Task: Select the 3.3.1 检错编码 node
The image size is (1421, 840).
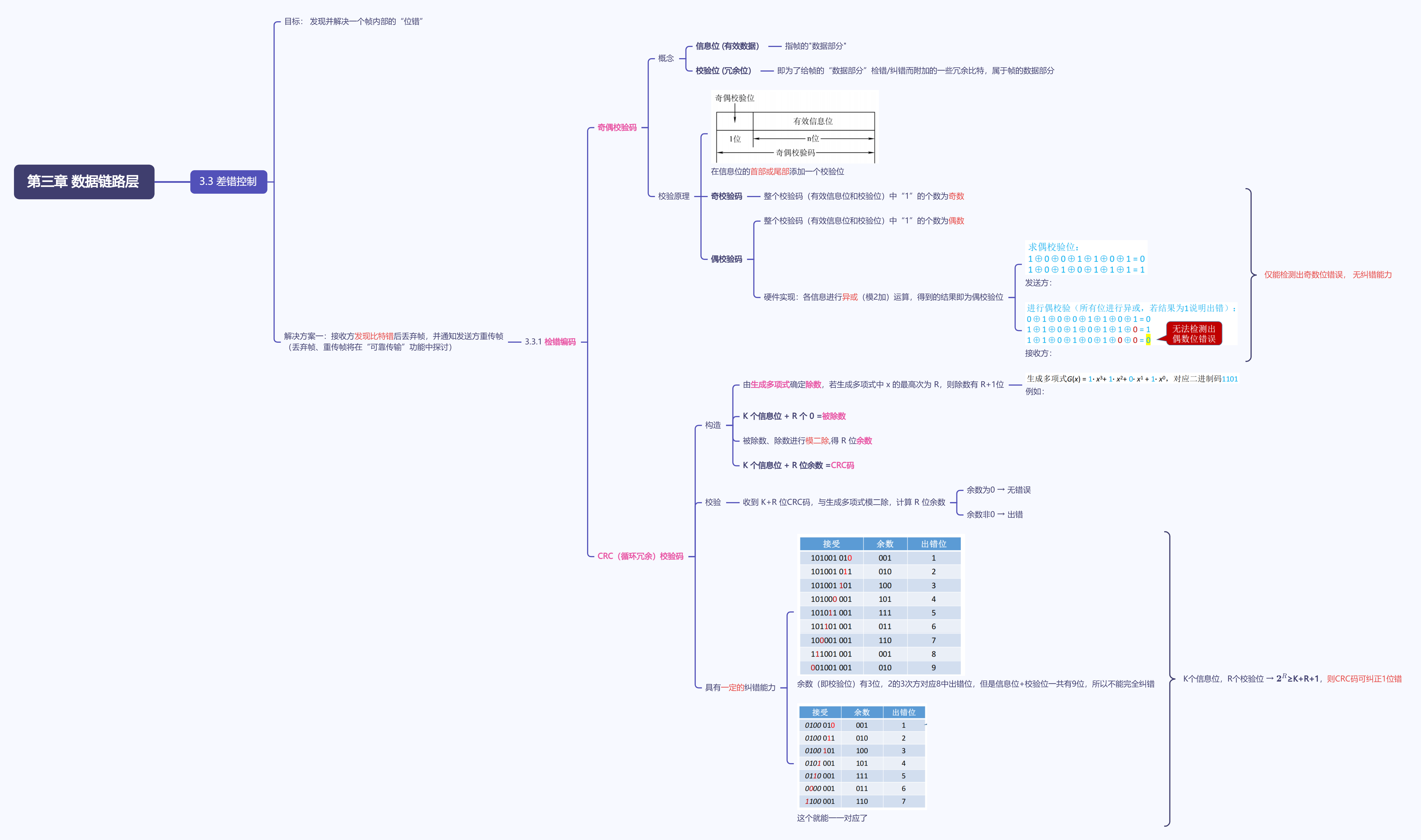Action: [550, 342]
